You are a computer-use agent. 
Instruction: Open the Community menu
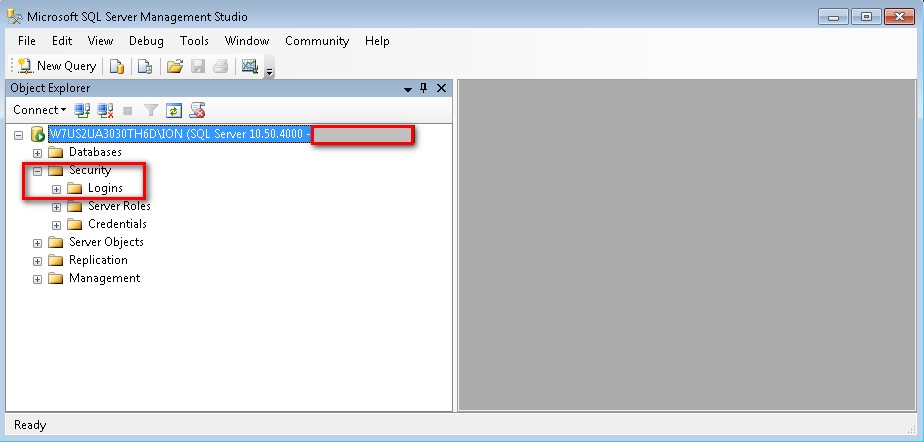coord(317,41)
